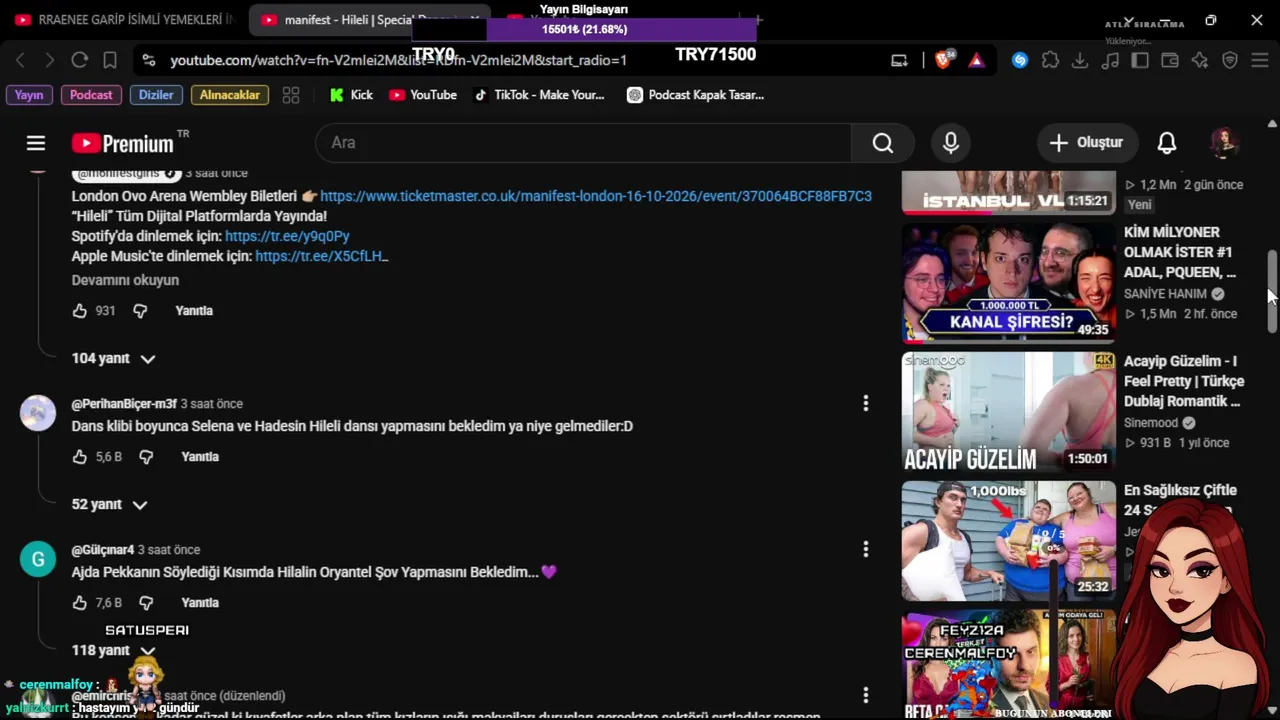Open the YouTube guide hamburger menu

pyautogui.click(x=36, y=143)
